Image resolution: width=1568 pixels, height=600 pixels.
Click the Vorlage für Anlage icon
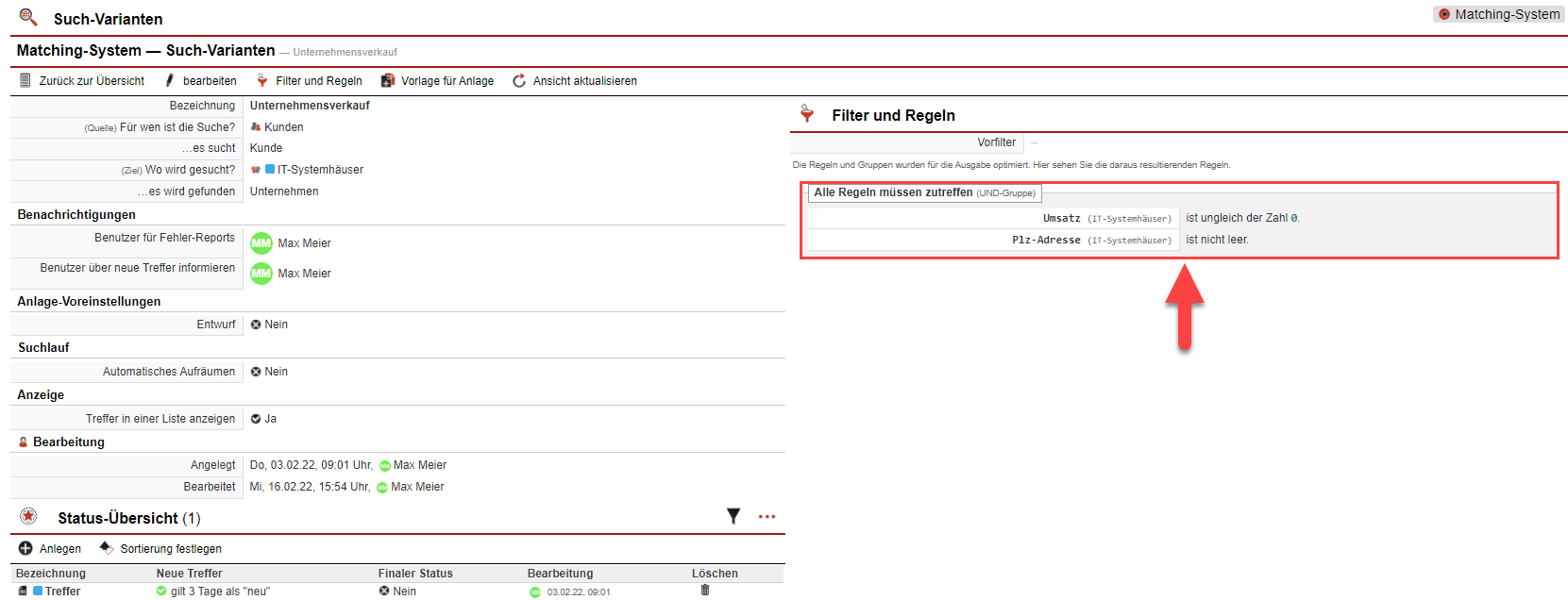coord(387,81)
